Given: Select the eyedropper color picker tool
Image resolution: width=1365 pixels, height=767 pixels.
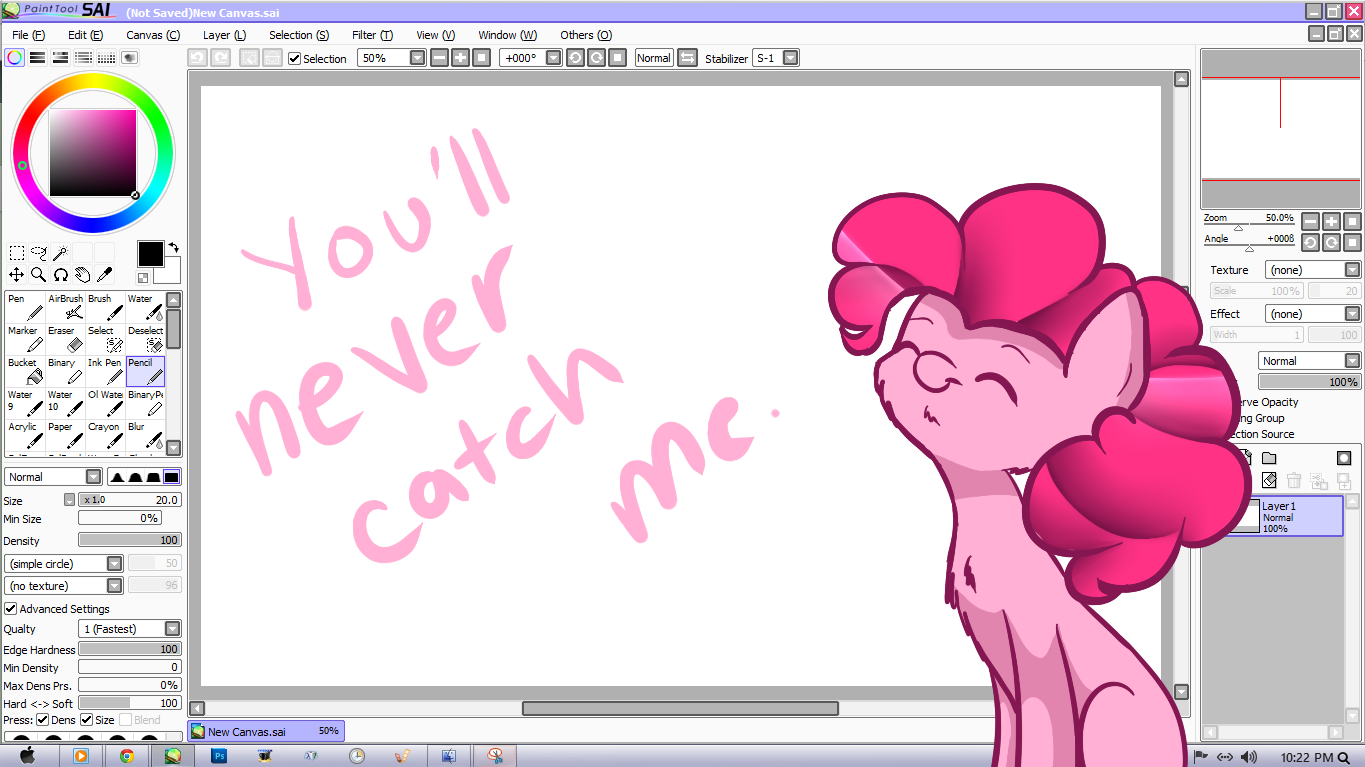Looking at the screenshot, I should tap(105, 274).
